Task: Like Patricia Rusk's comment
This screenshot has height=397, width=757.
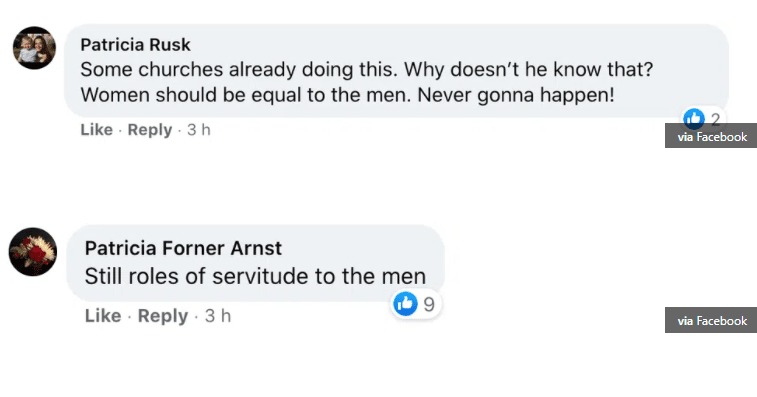Action: [x=97, y=129]
